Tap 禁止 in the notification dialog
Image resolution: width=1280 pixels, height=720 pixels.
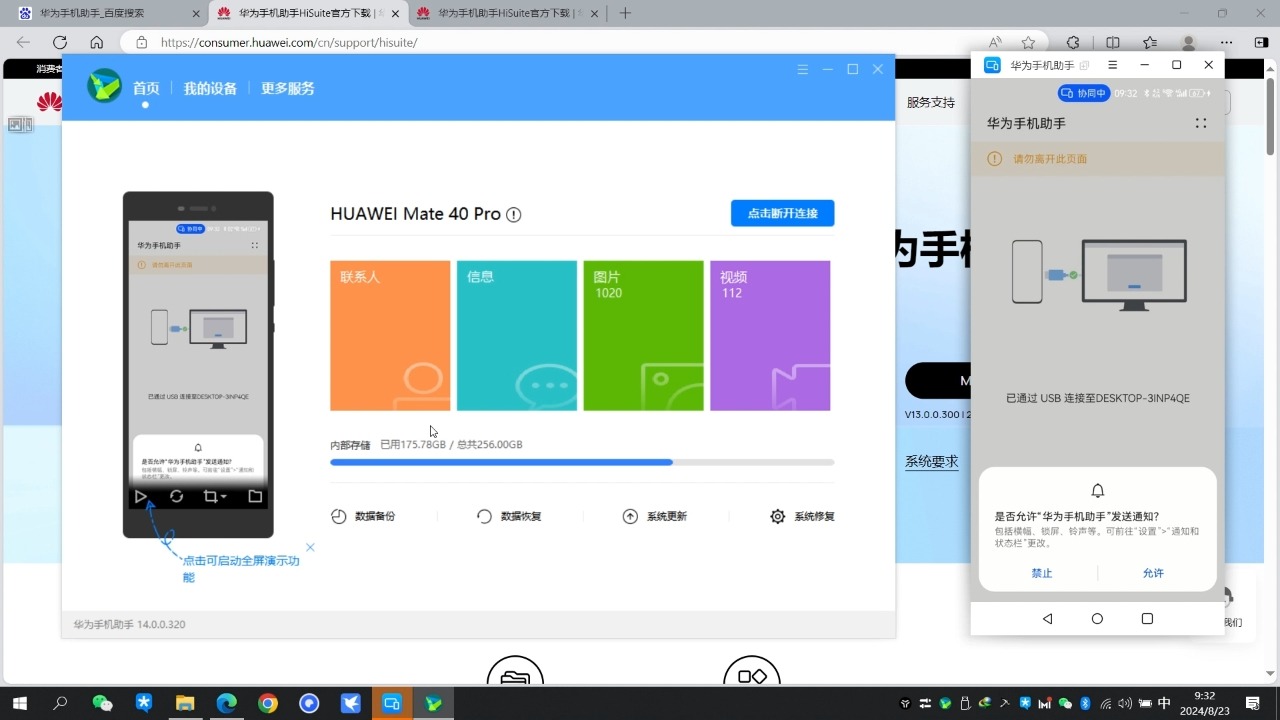tap(1042, 573)
